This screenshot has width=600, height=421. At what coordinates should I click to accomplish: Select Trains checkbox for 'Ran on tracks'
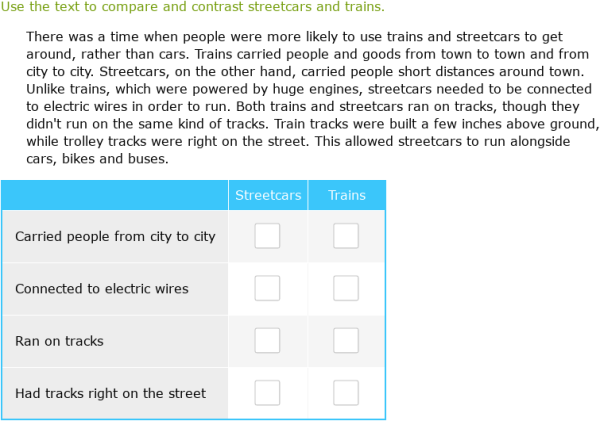coord(346,341)
